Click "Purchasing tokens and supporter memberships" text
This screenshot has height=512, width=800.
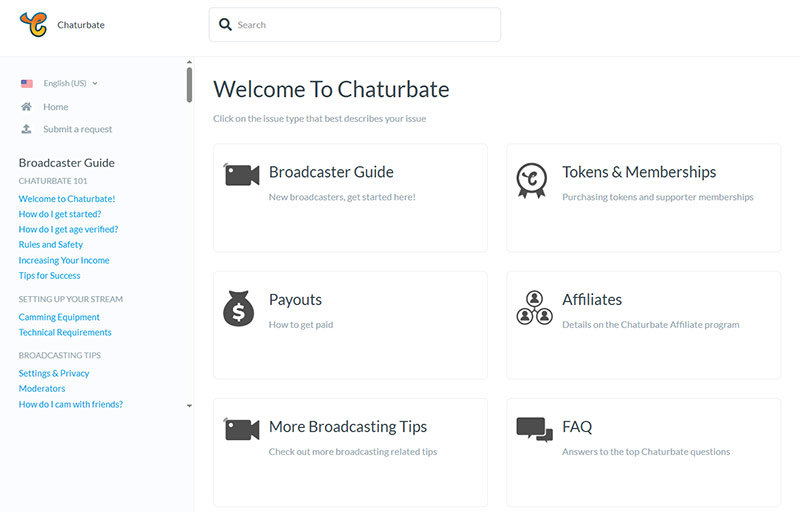[x=658, y=197]
